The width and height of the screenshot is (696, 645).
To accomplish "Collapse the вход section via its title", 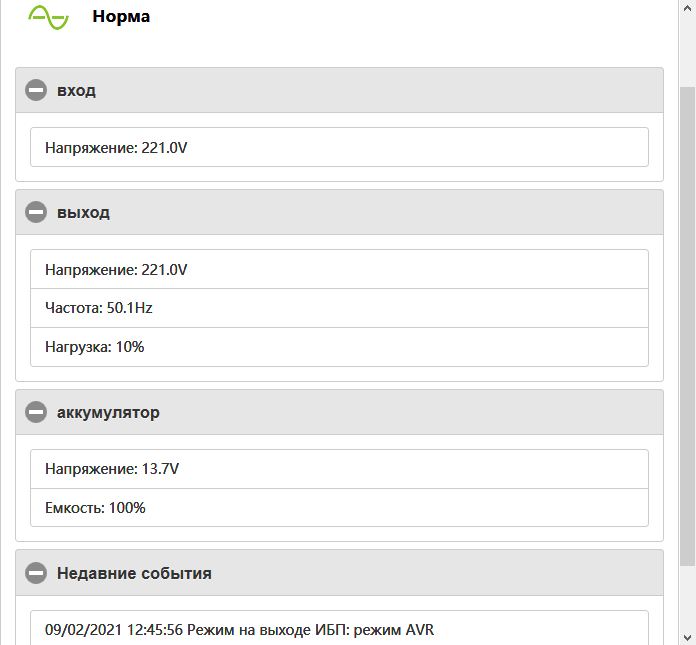I will [x=77, y=91].
